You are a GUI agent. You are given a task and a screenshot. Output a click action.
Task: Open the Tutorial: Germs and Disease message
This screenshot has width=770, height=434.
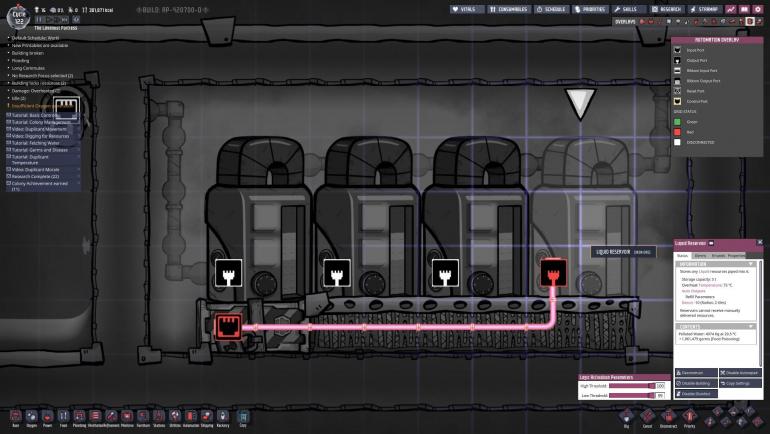[x=43, y=150]
